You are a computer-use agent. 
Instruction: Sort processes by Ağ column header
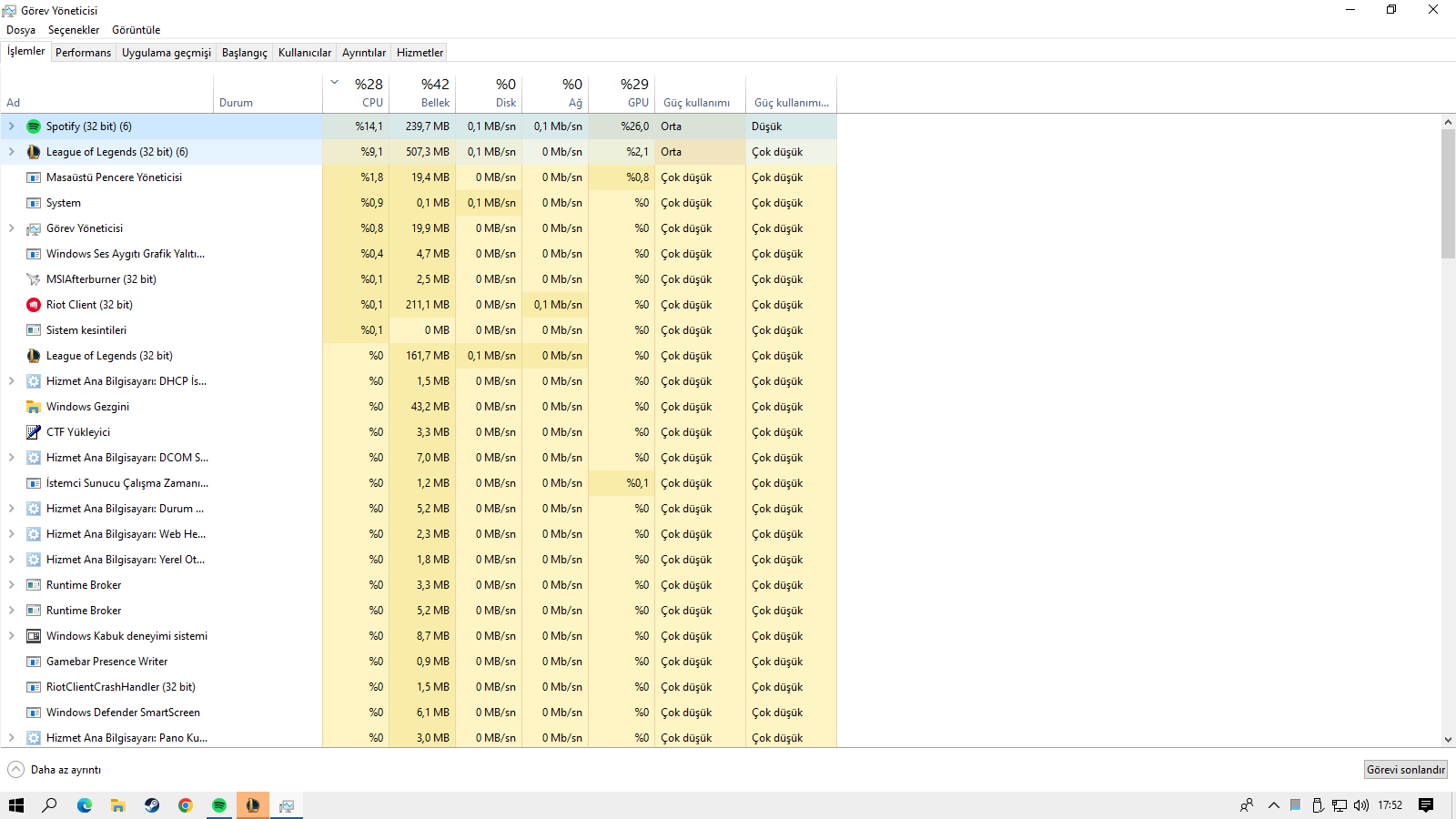coord(555,94)
